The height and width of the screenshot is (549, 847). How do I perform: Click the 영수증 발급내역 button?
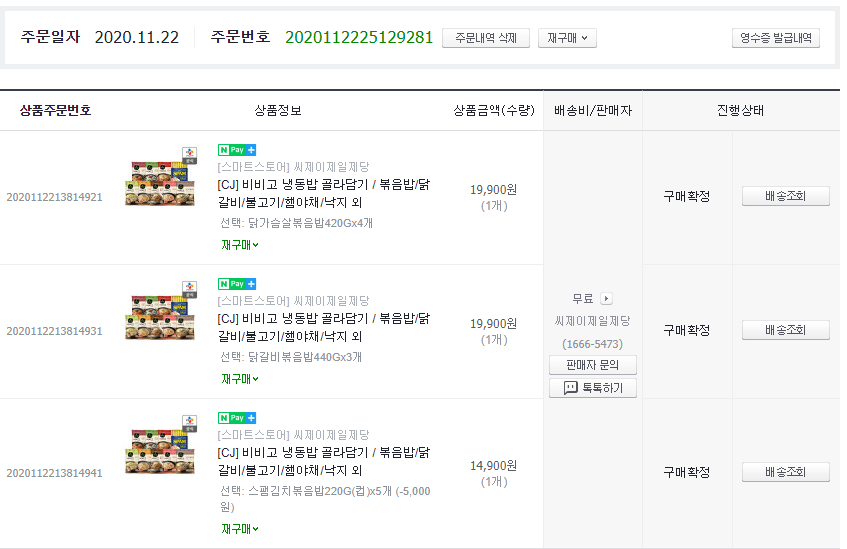click(776, 38)
